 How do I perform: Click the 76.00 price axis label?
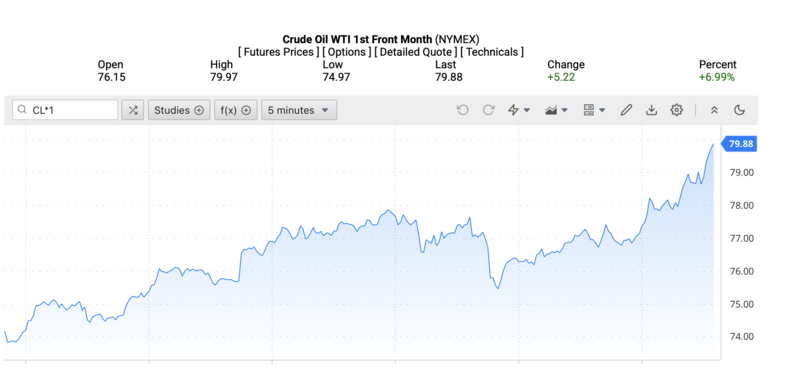741,271
